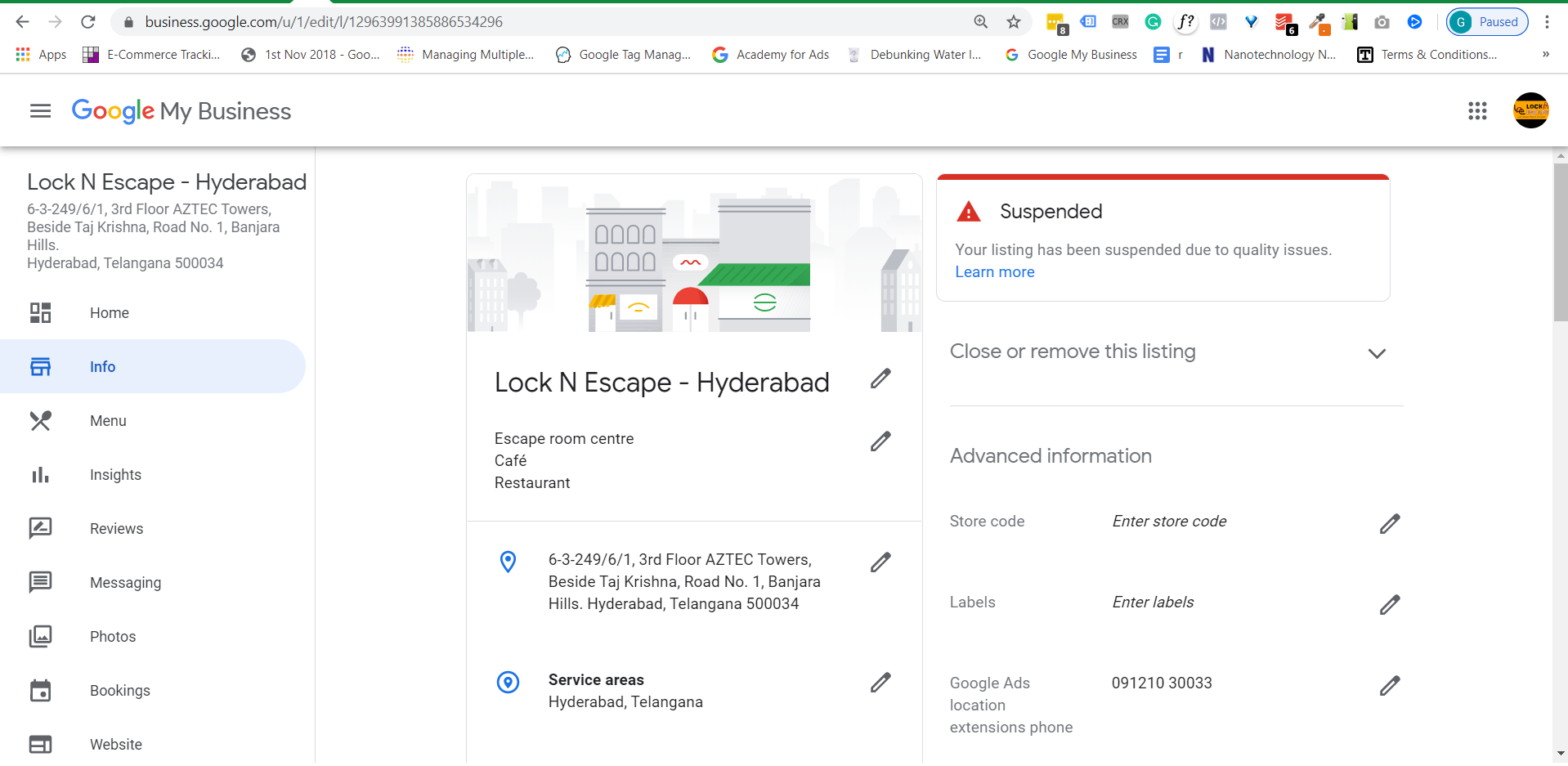
Task: Edit the business categories pencil icon
Action: tap(880, 441)
